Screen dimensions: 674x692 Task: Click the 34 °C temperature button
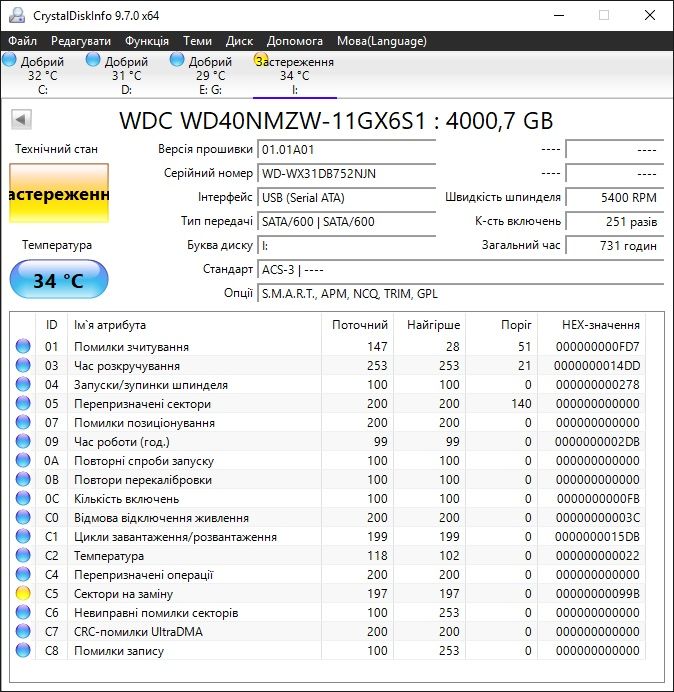(x=59, y=279)
